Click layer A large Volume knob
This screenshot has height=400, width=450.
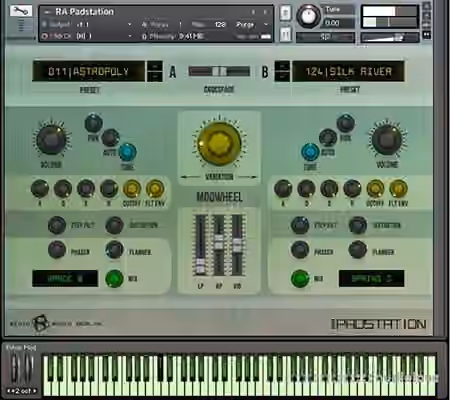51,139
